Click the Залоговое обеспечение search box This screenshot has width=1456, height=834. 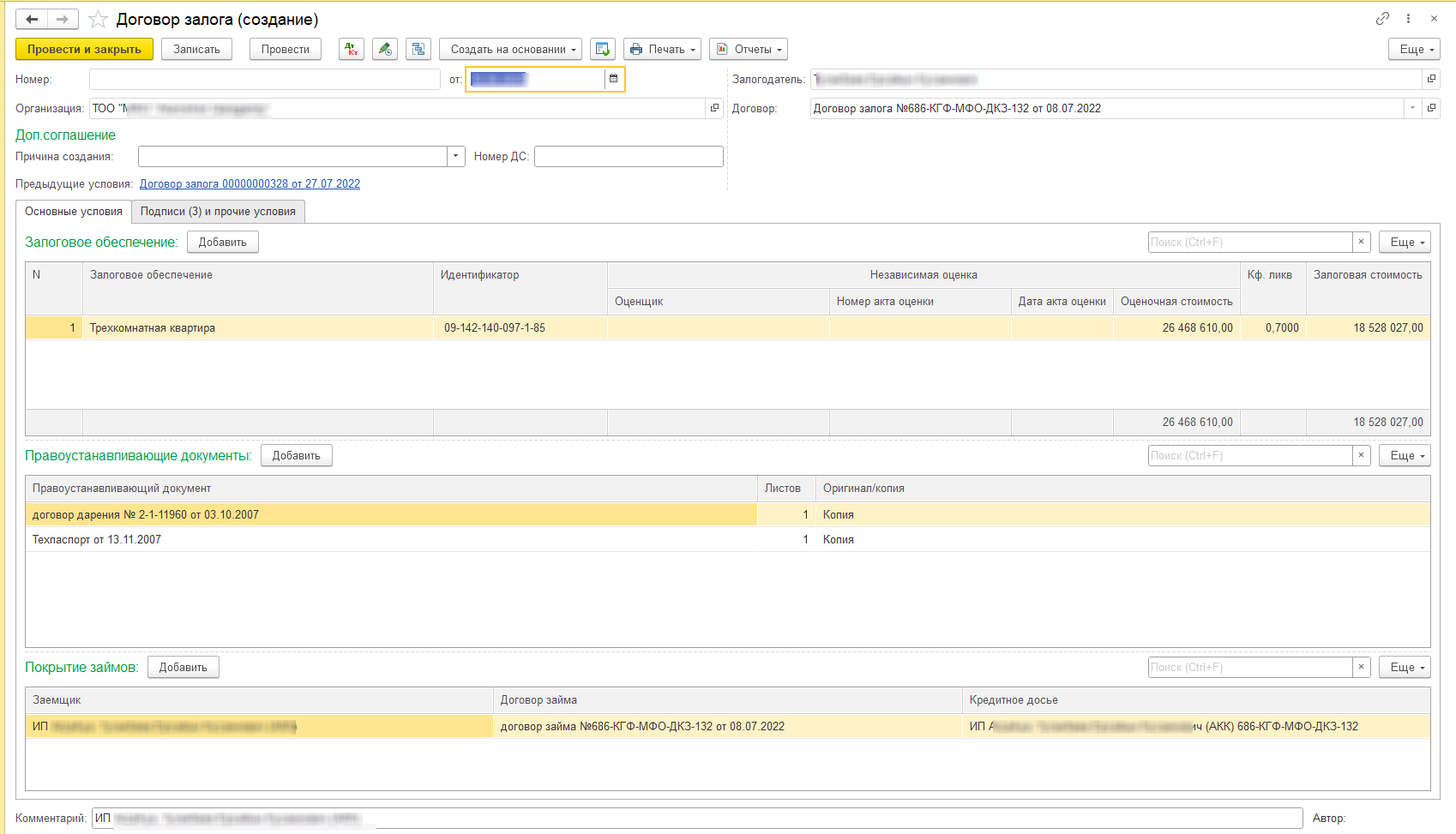[x=1250, y=242]
